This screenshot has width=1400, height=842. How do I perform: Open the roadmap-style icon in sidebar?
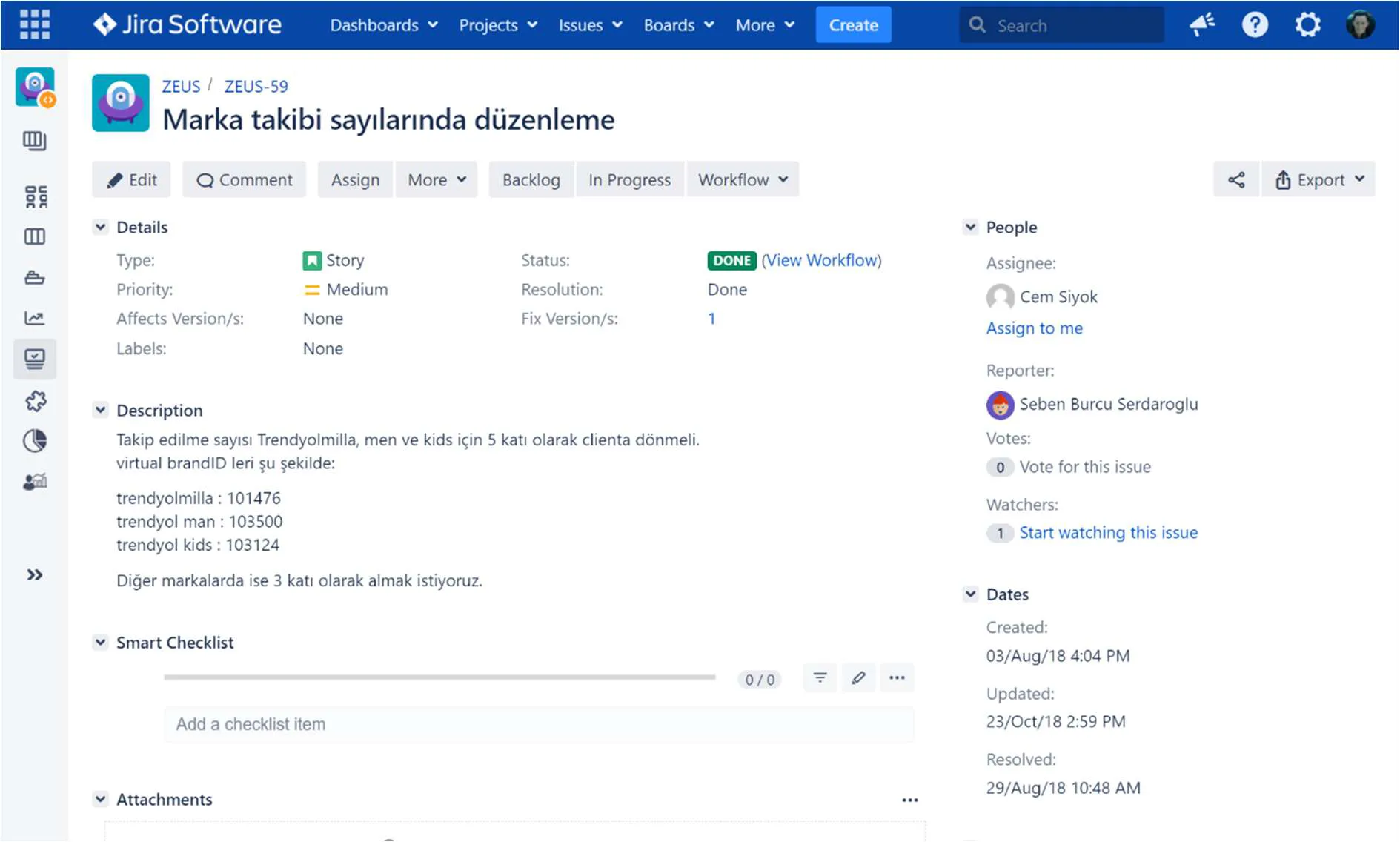[35, 196]
